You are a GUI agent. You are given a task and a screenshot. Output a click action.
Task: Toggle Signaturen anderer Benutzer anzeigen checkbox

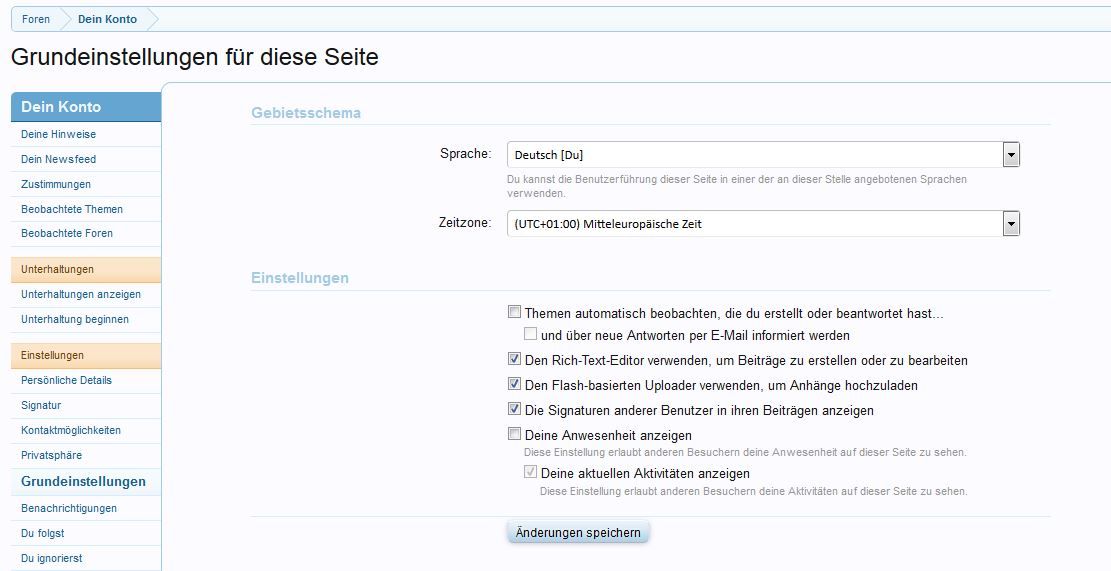click(x=514, y=410)
